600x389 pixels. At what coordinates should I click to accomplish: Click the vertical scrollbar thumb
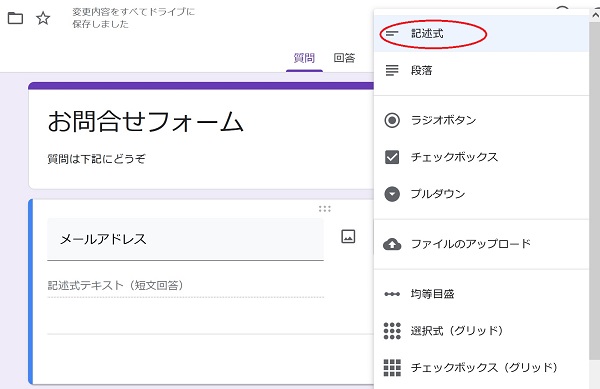pyautogui.click(x=595, y=190)
